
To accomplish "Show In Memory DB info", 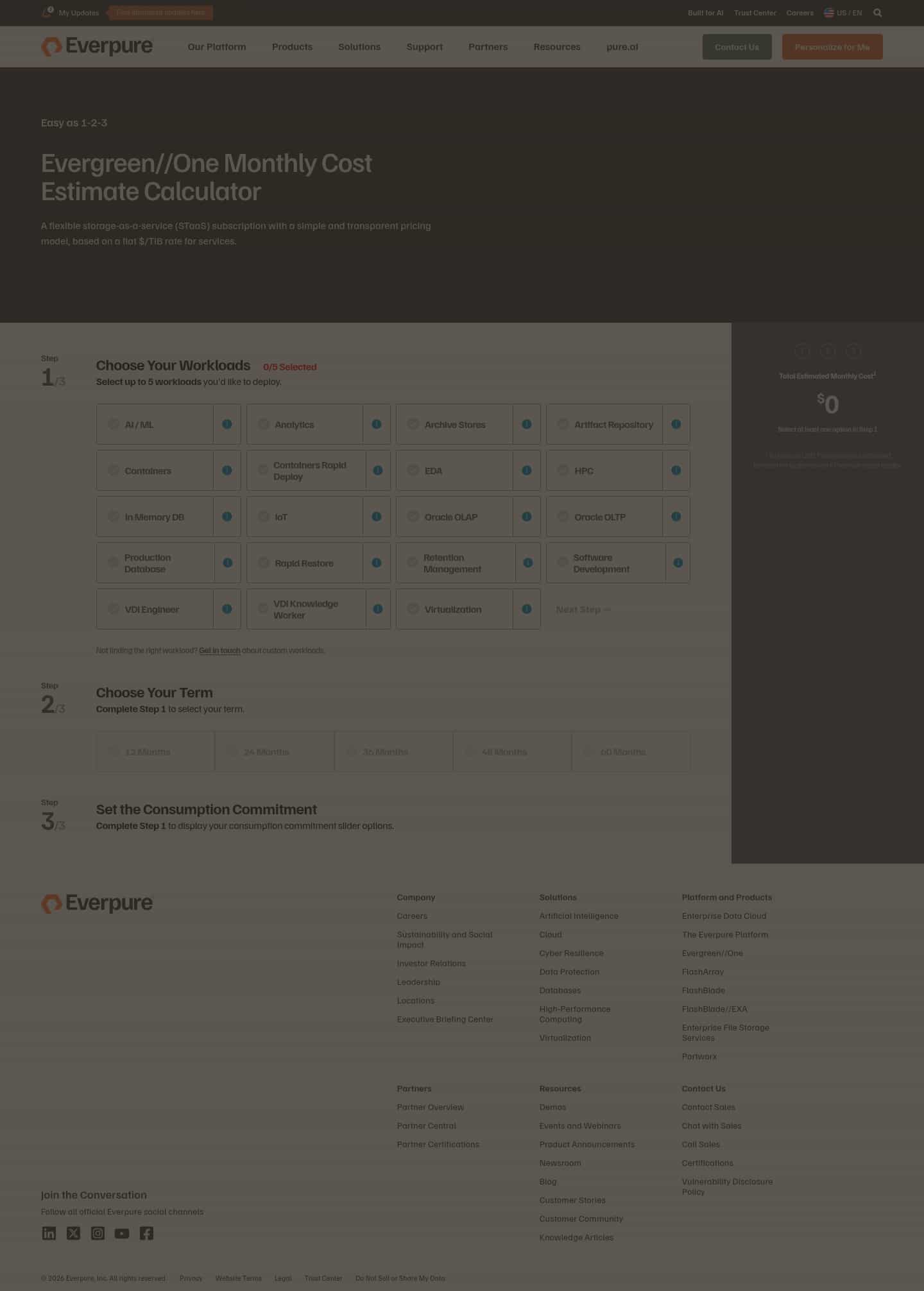I will pyautogui.click(x=227, y=517).
